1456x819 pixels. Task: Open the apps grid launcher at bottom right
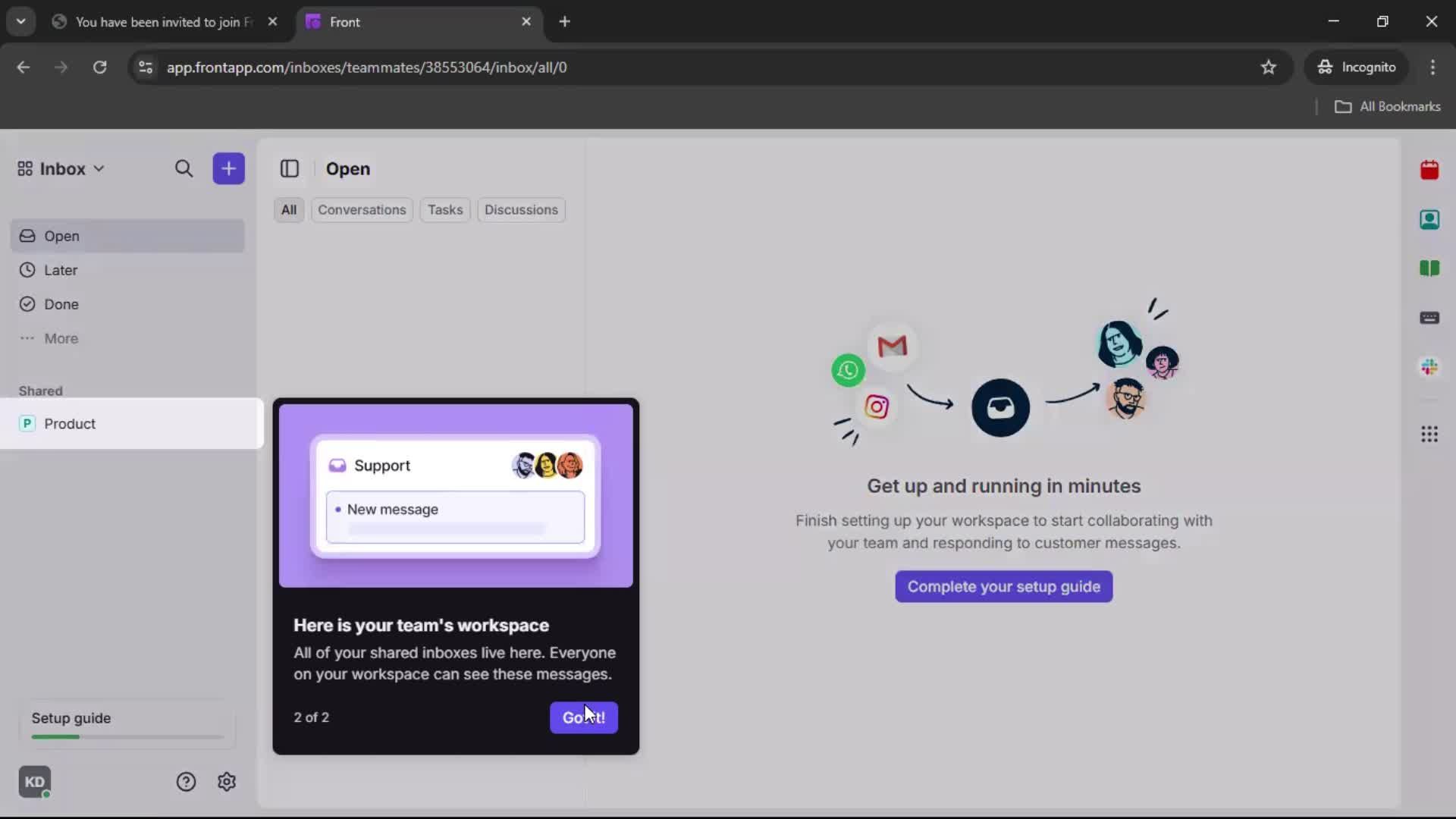coord(1430,434)
